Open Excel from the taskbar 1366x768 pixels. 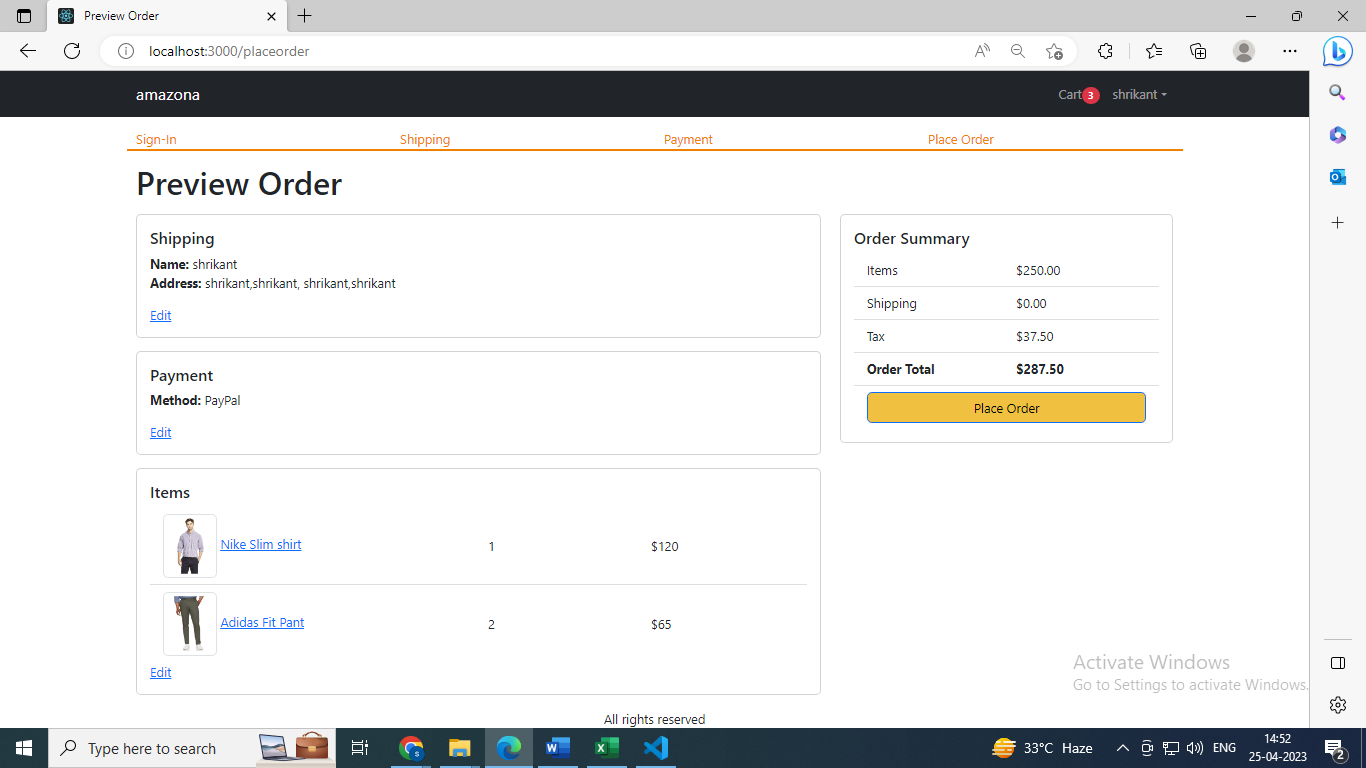pos(607,747)
